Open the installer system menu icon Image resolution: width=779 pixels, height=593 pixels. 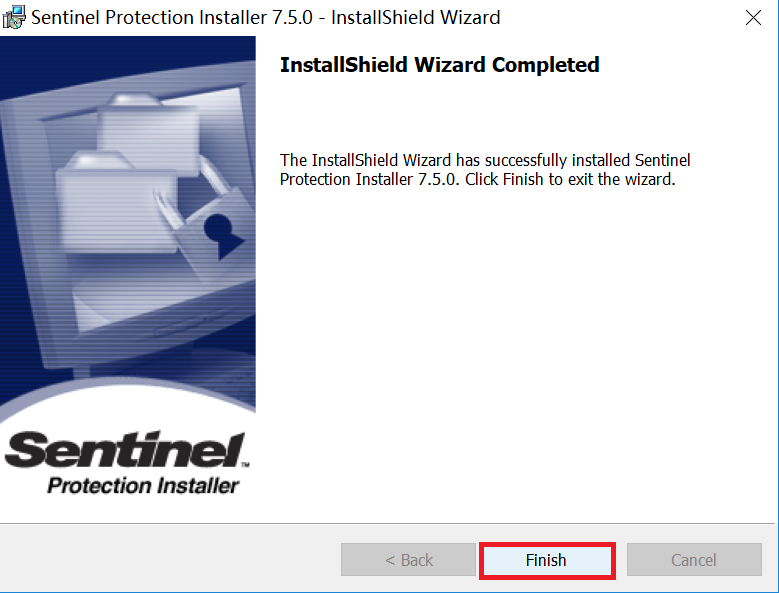[x=14, y=18]
